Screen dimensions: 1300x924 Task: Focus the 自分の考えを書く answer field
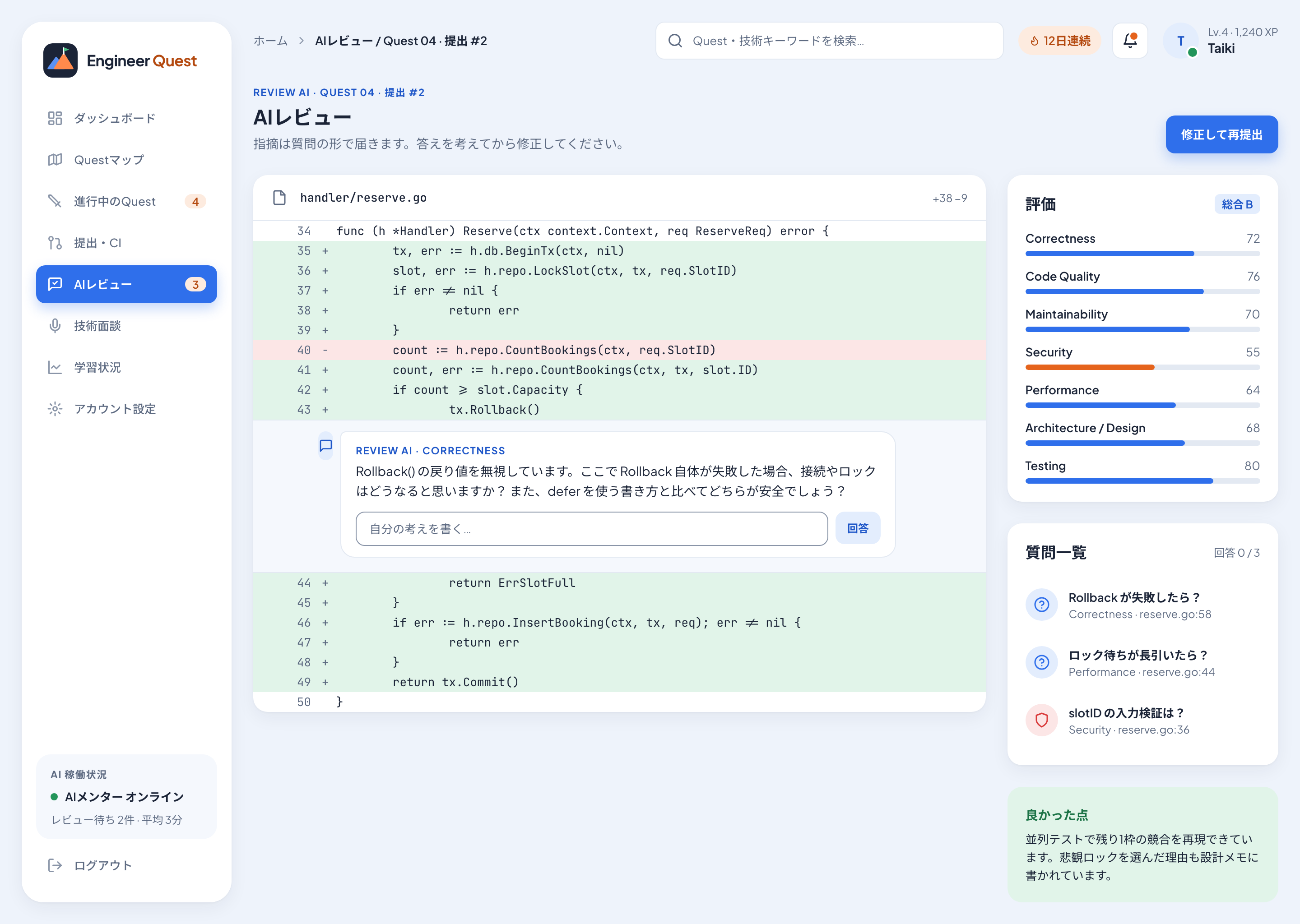(x=591, y=528)
